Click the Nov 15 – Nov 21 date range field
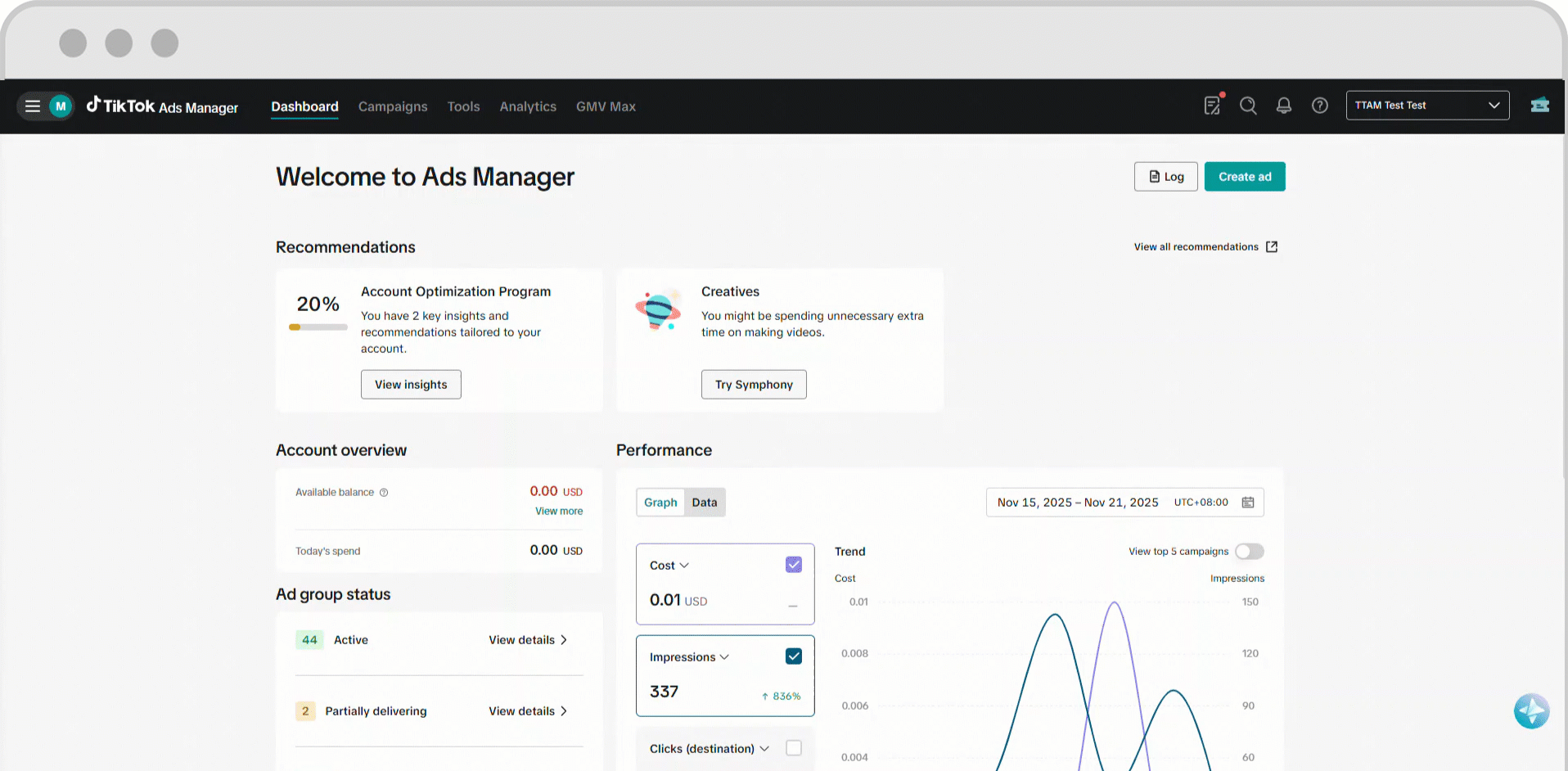The width and height of the screenshot is (1568, 771). (1077, 502)
